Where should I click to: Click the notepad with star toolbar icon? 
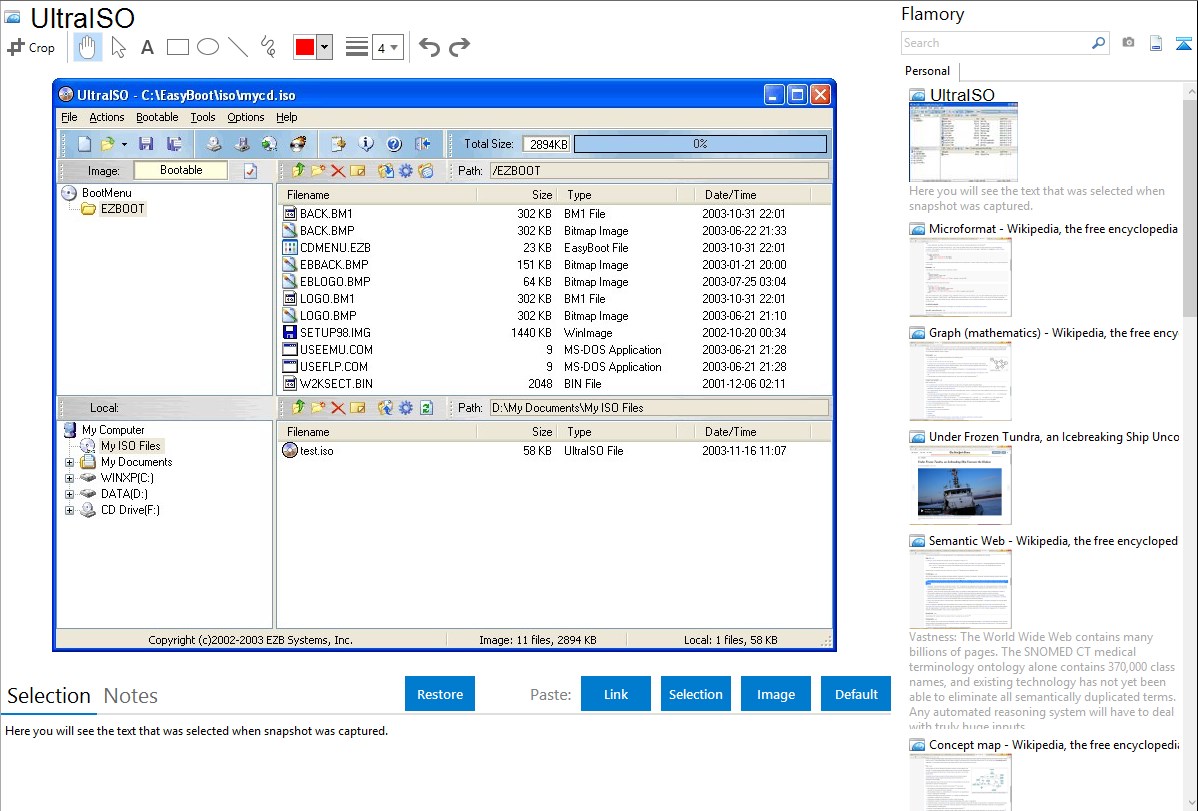[338, 144]
